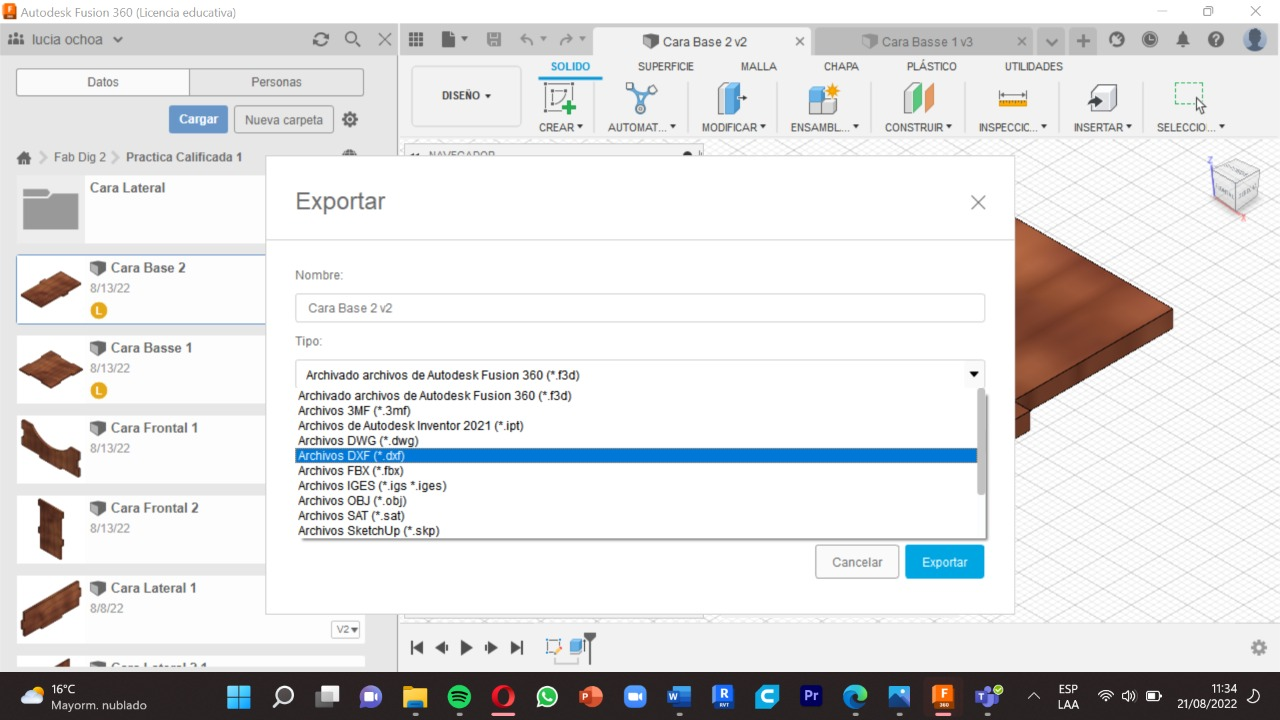Click the create sketch icon

coord(560,98)
